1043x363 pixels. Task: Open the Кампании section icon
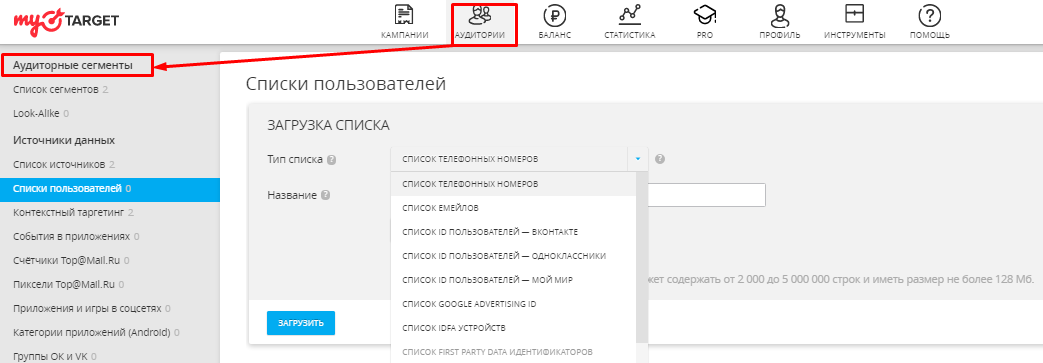(404, 15)
